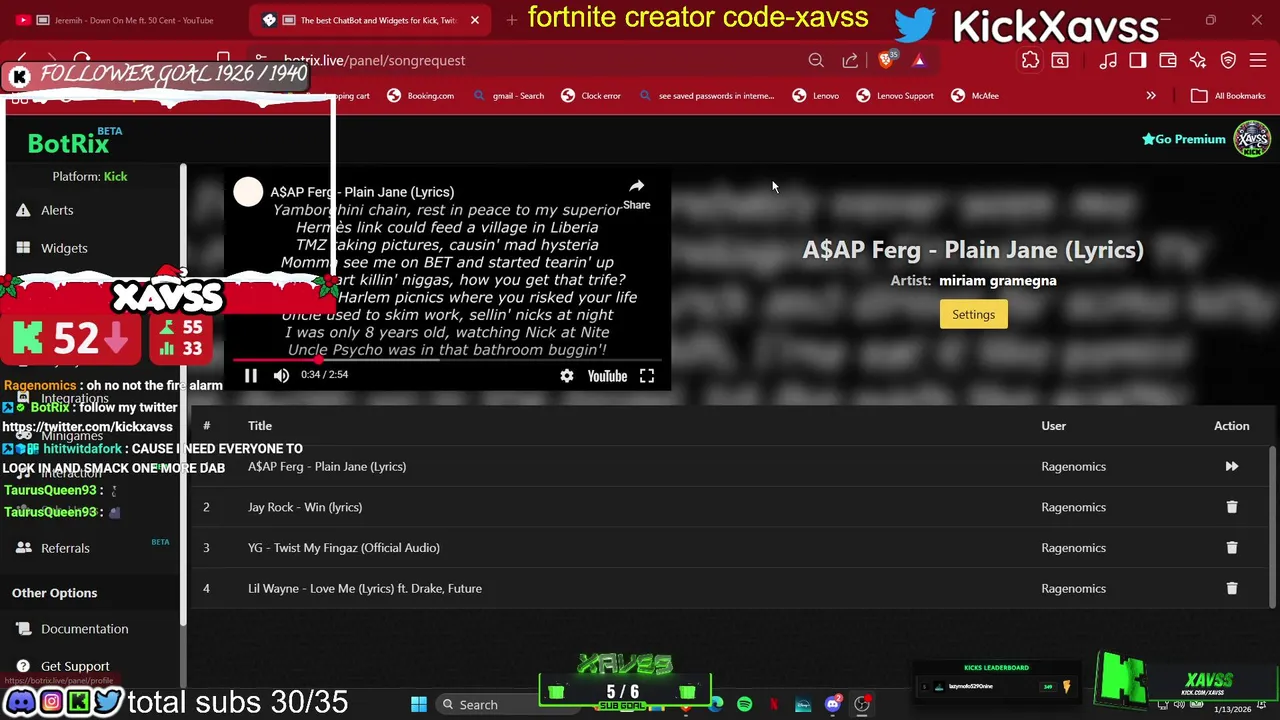1280x720 pixels.
Task: Open a new browser tab
Action: tap(511, 20)
